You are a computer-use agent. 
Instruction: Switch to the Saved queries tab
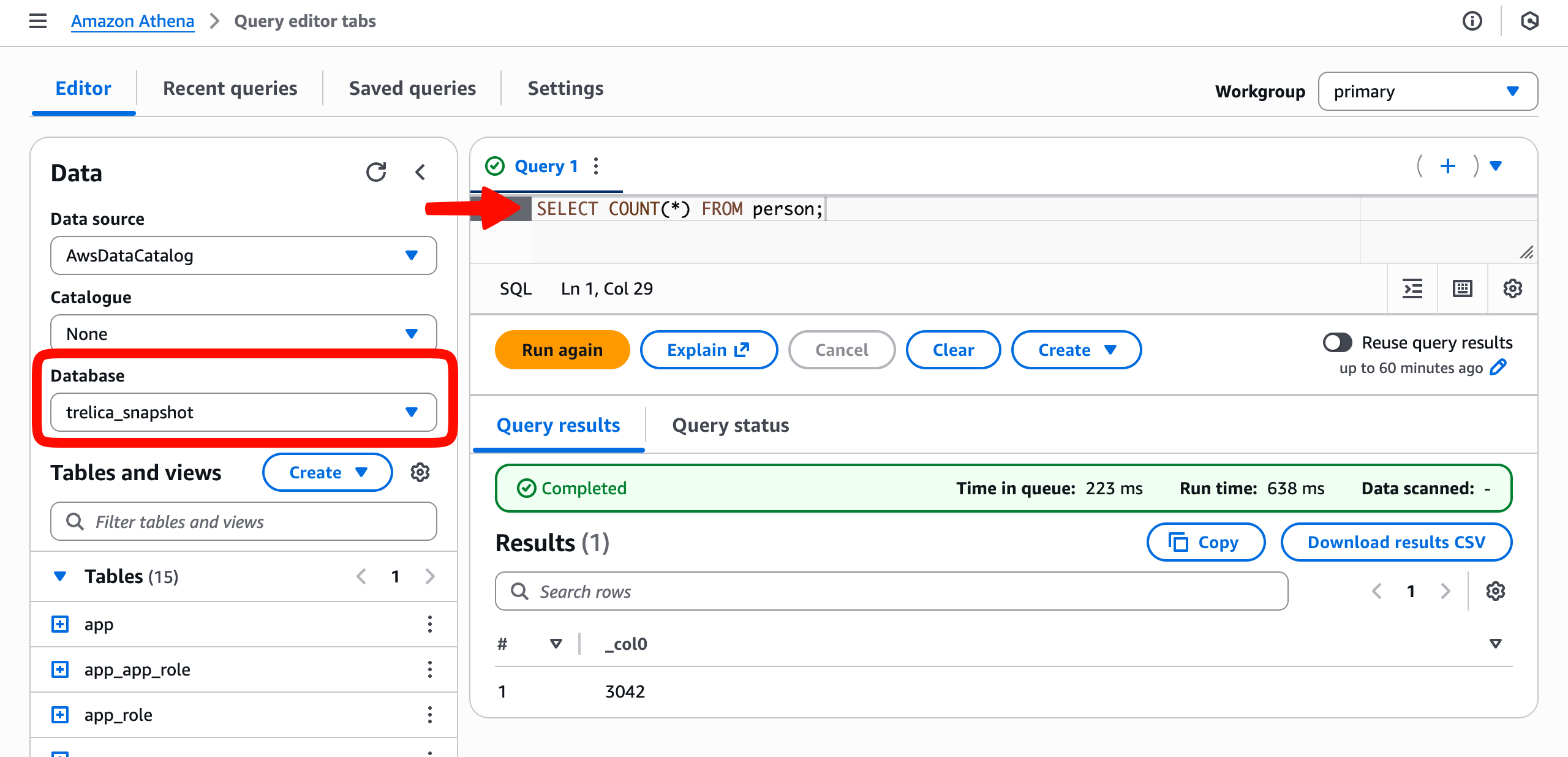(412, 89)
